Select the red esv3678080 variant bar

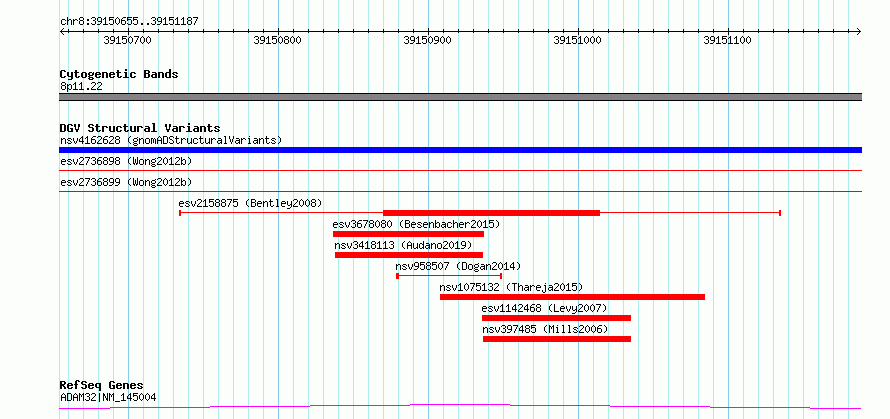(408, 234)
